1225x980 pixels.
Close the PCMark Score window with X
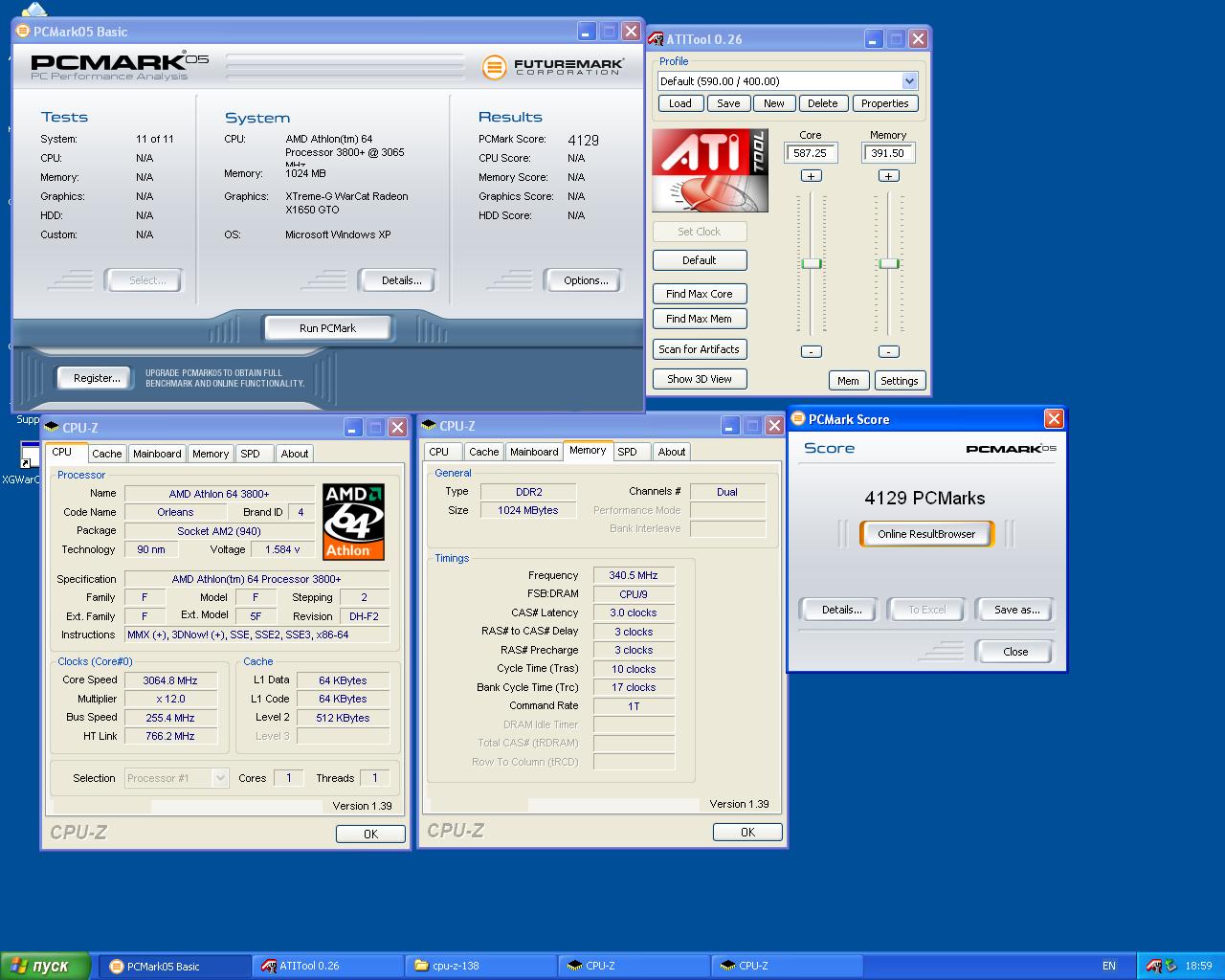pyautogui.click(x=1054, y=418)
